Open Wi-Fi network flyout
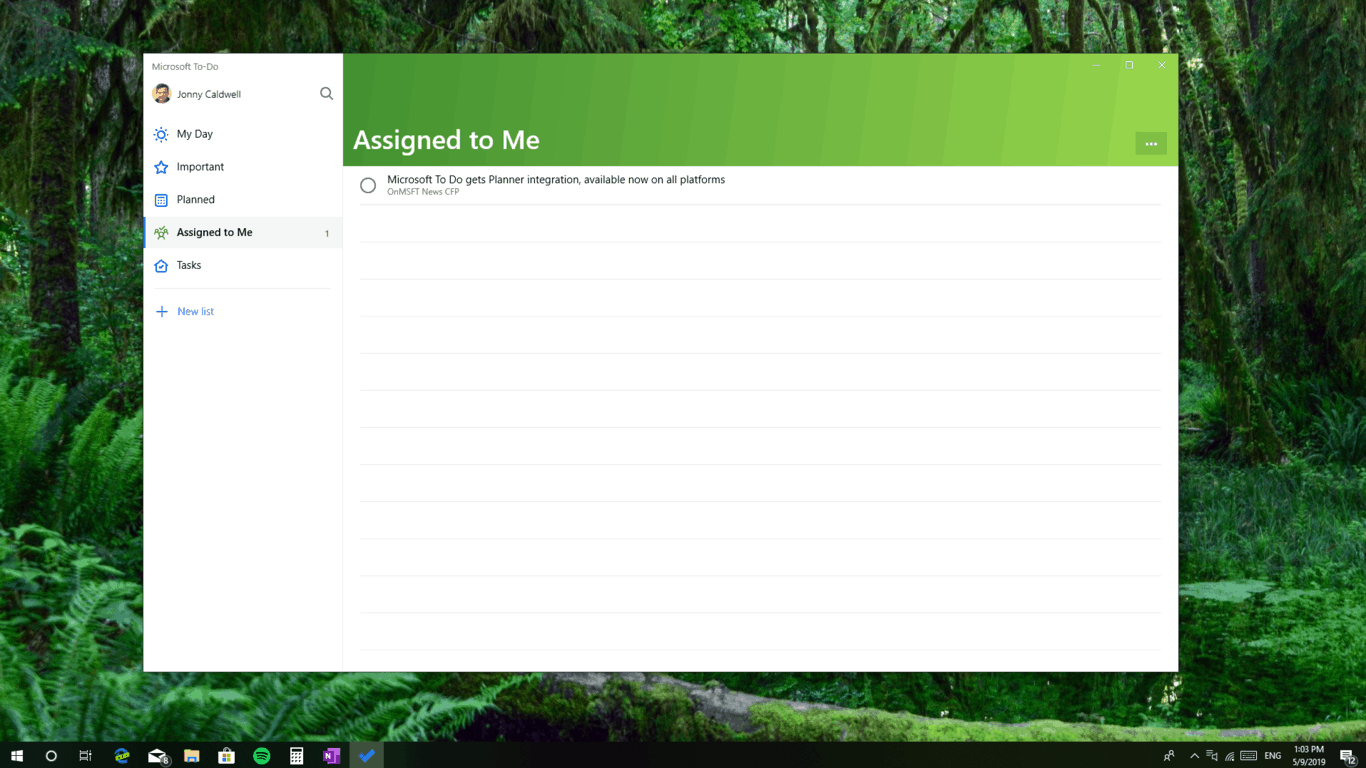The width and height of the screenshot is (1366, 768). 1230,756
